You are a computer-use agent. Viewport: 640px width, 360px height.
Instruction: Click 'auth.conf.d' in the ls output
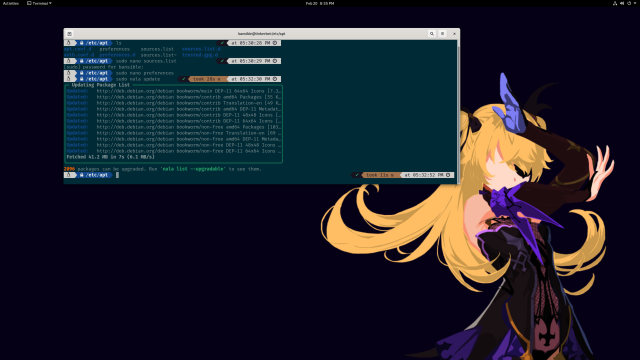tap(79, 55)
